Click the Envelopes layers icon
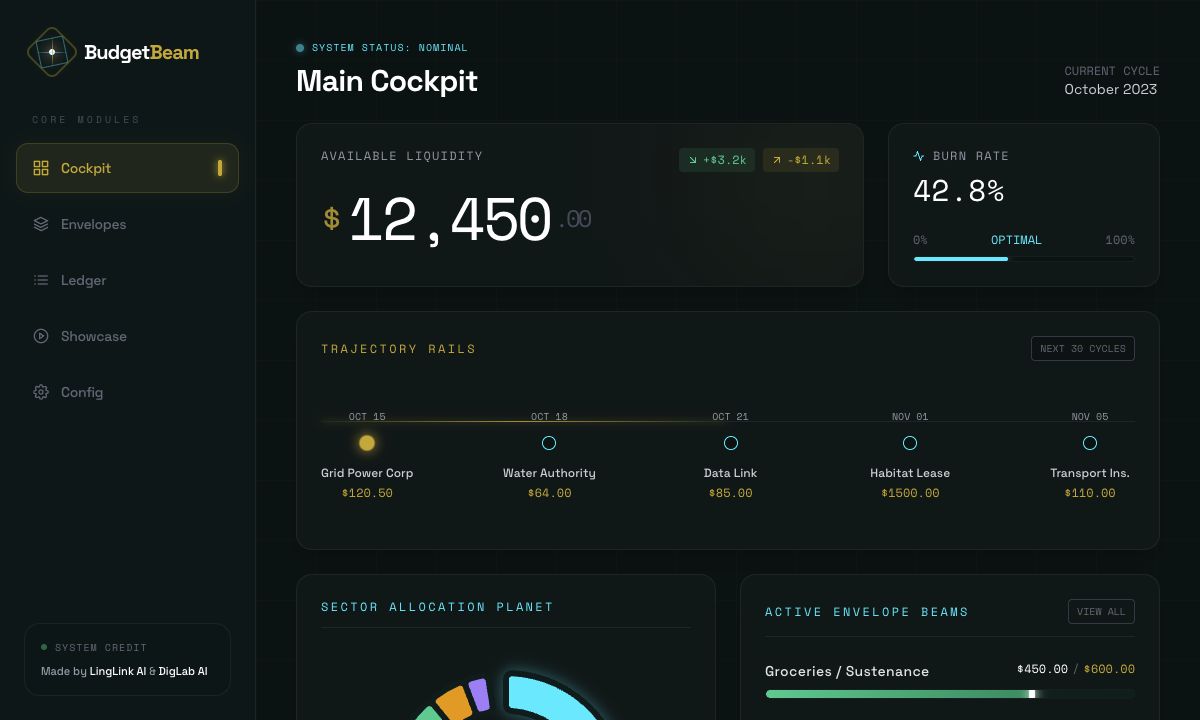The height and width of the screenshot is (720, 1200). point(41,224)
